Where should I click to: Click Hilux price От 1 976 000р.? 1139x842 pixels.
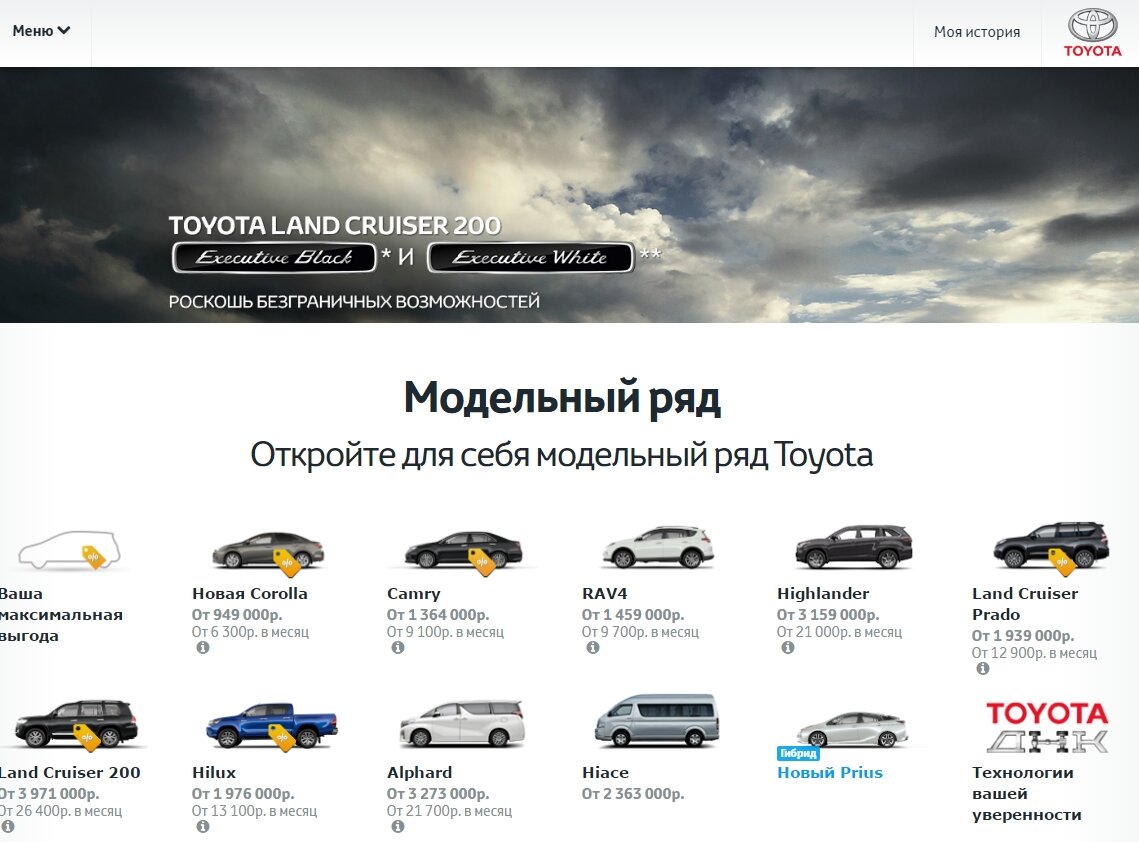click(243, 793)
